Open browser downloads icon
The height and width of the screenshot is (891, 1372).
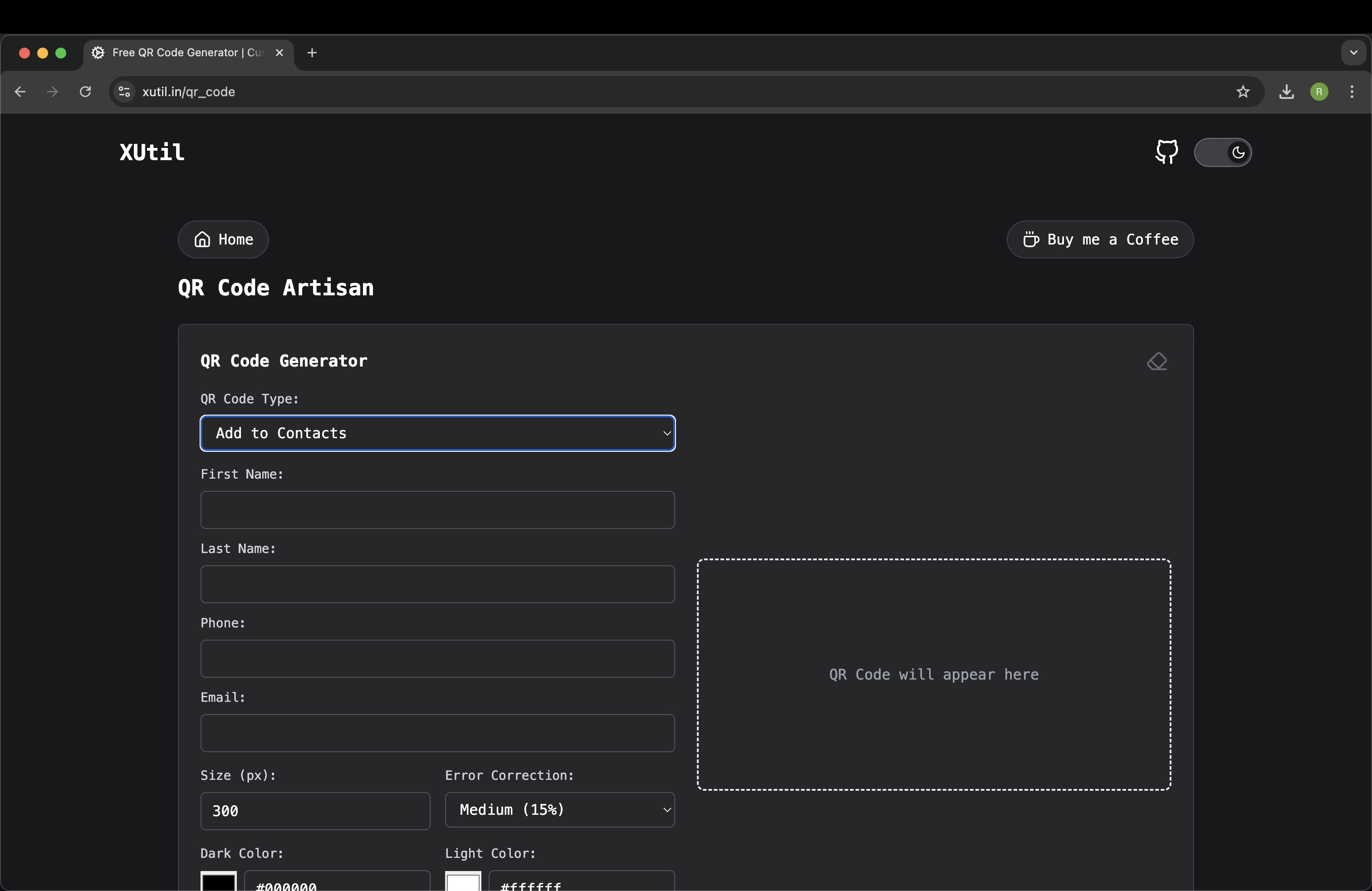[x=1286, y=92]
